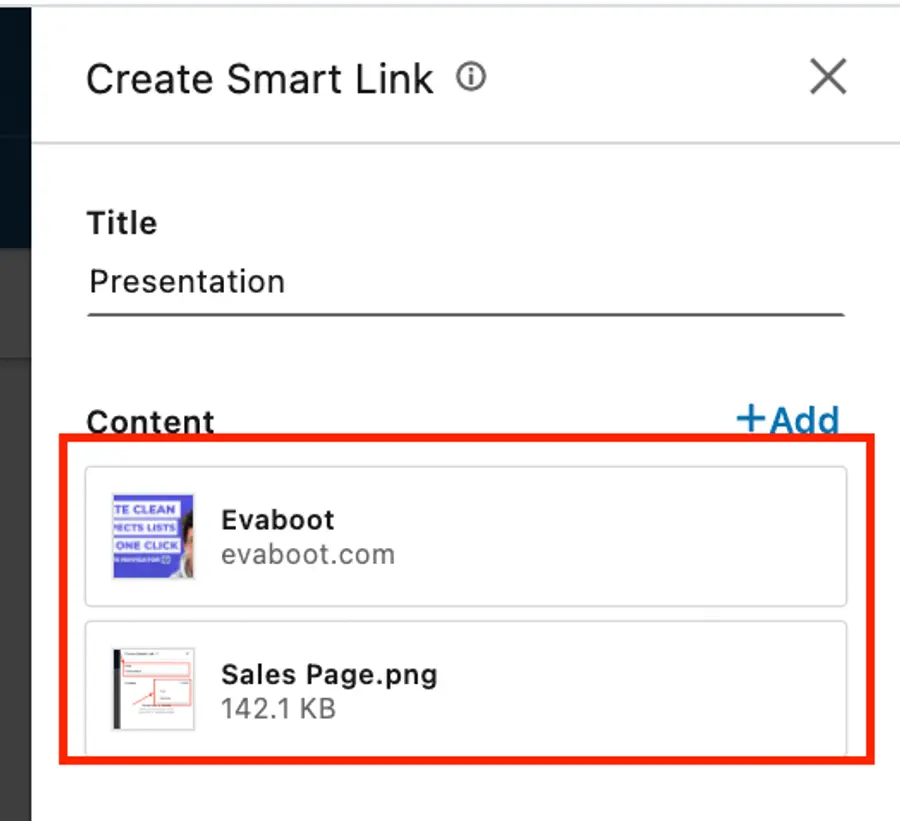Click the evaboot.com link text

[309, 554]
